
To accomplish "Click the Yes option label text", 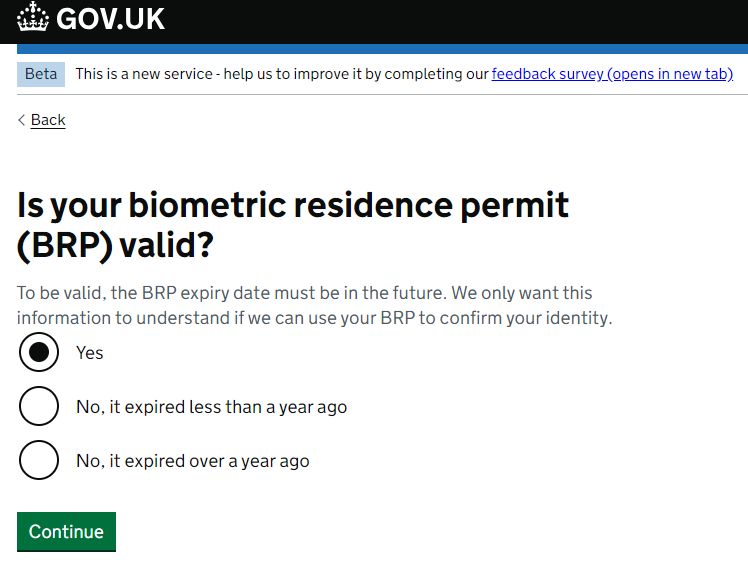I will [x=90, y=353].
